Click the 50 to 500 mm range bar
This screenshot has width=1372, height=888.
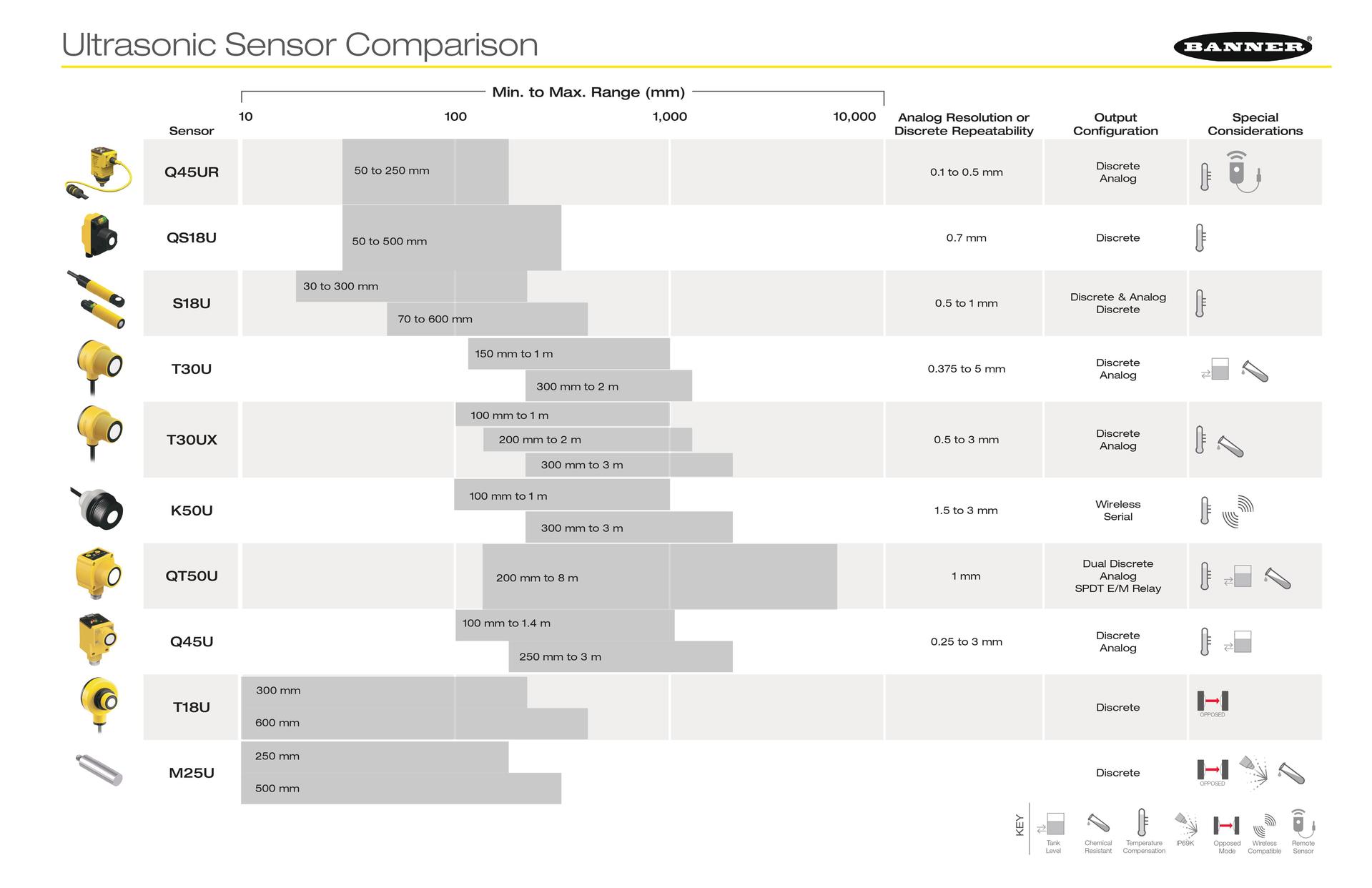pos(452,238)
